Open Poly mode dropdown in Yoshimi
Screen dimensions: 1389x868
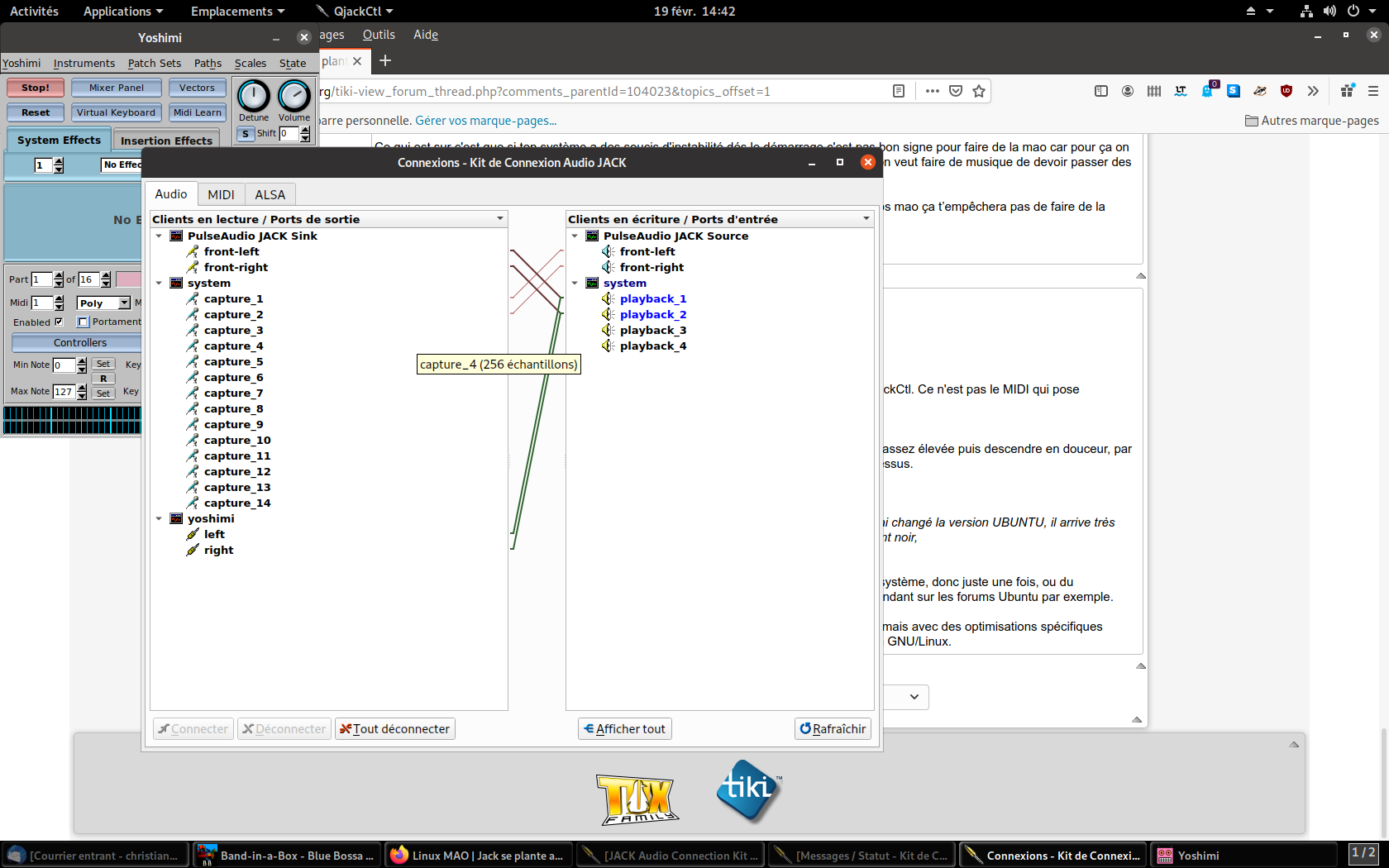tap(104, 303)
